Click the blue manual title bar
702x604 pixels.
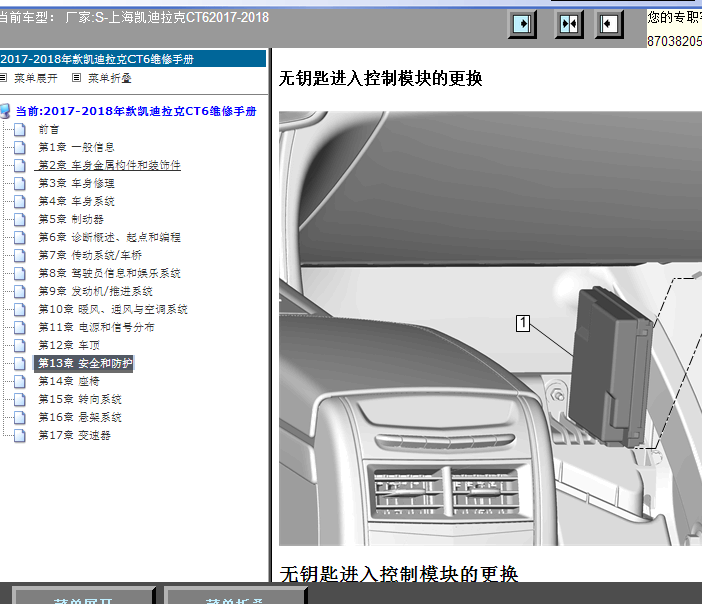133,59
